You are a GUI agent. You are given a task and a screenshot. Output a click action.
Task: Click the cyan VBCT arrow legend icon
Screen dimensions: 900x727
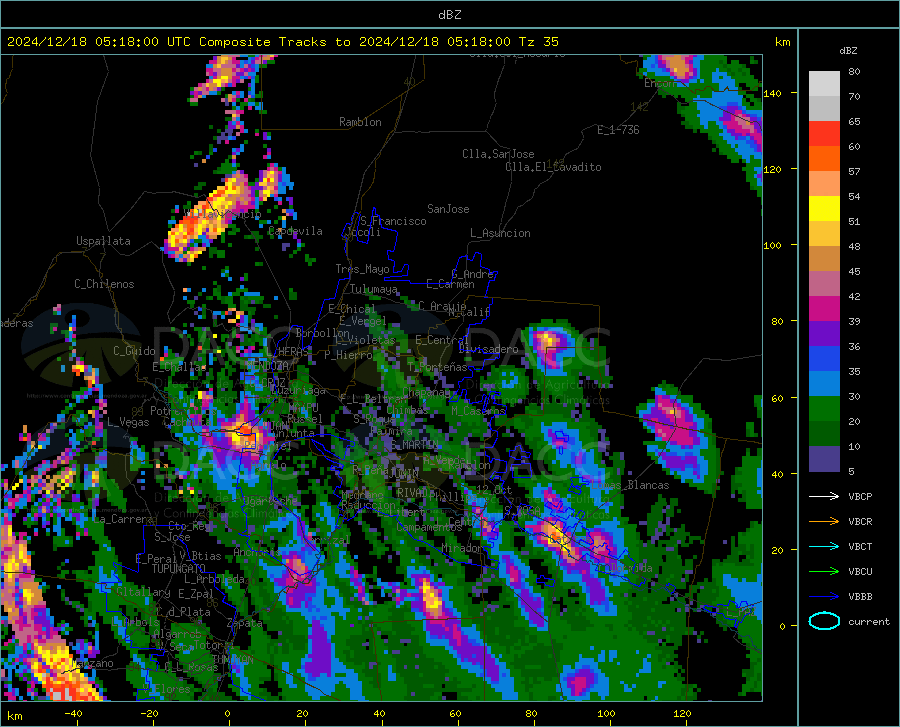click(824, 546)
